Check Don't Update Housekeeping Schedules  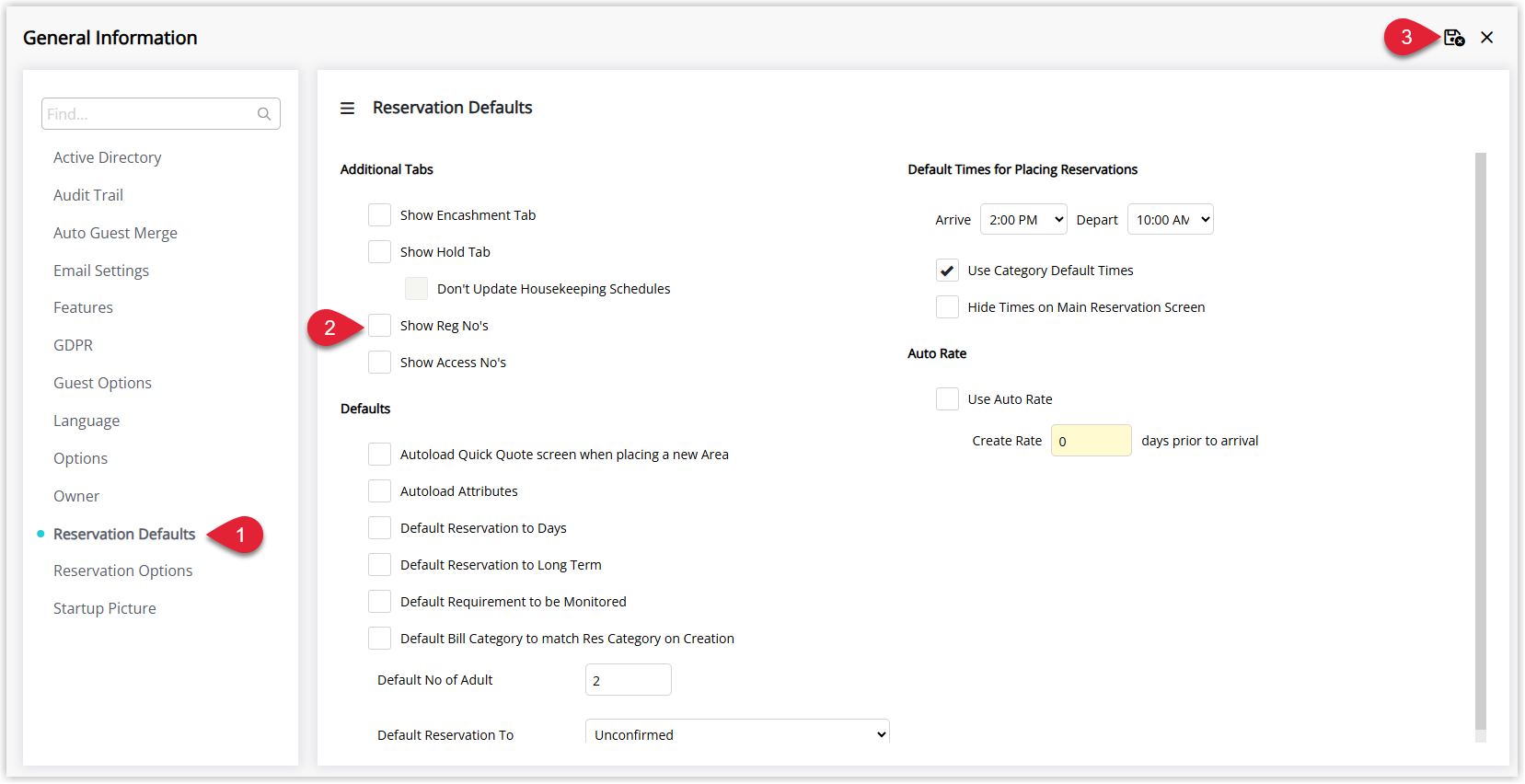(416, 289)
